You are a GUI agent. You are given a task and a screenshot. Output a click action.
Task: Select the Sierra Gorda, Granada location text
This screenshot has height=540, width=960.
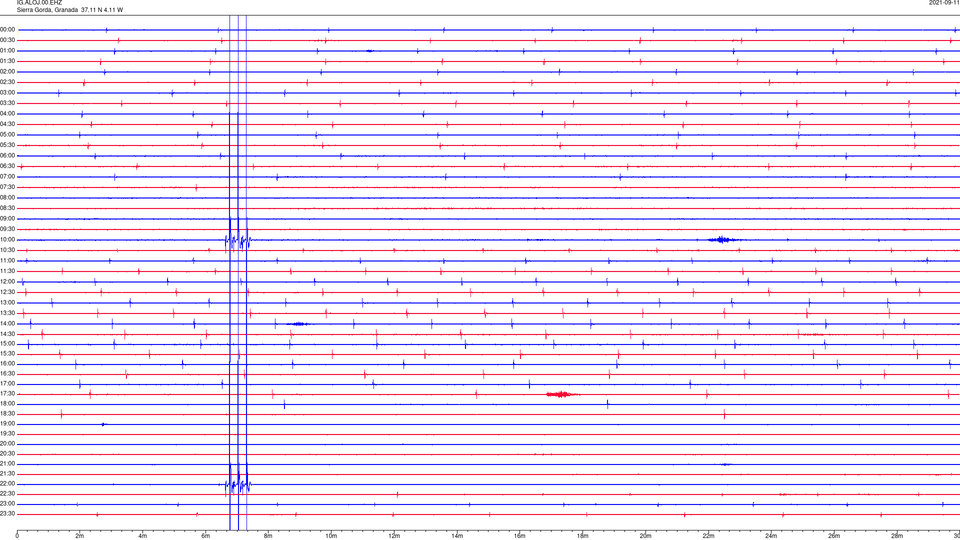coord(48,10)
